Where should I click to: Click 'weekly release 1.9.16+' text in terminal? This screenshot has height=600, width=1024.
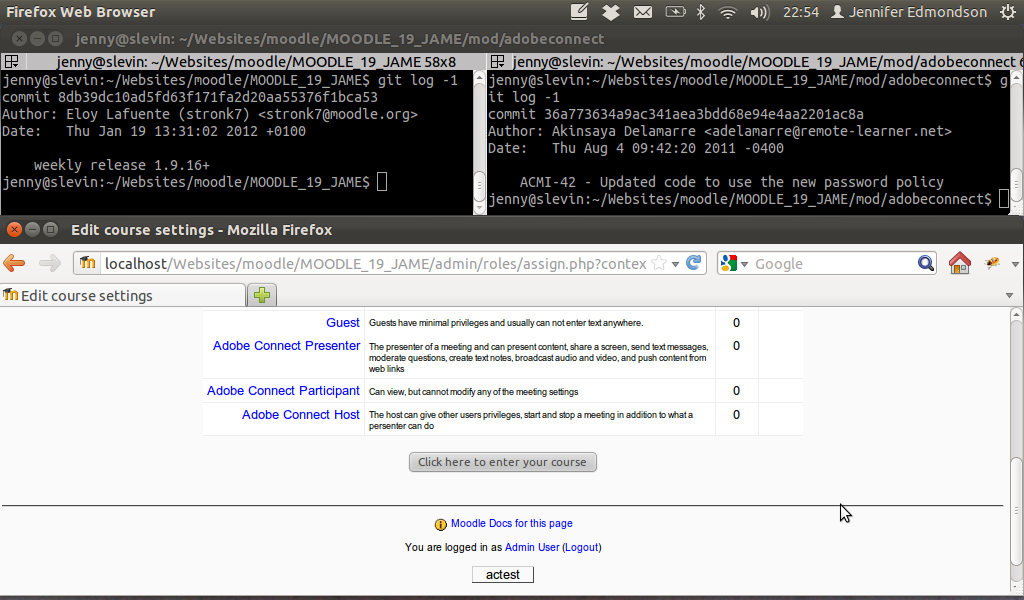coord(122,165)
